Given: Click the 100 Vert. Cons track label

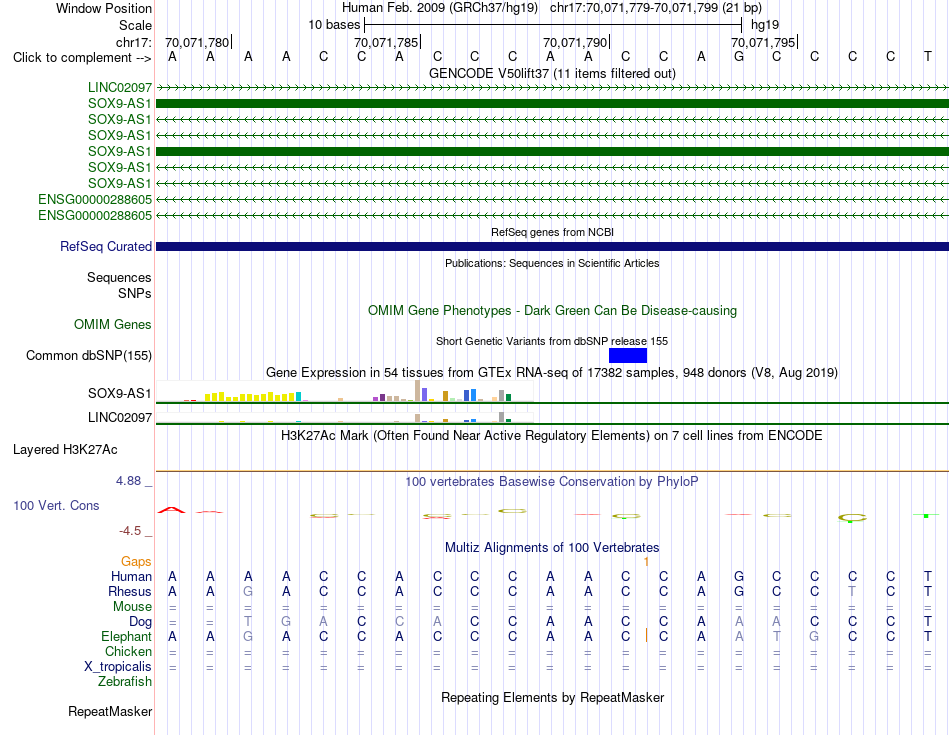Looking at the screenshot, I should pyautogui.click(x=56, y=505).
